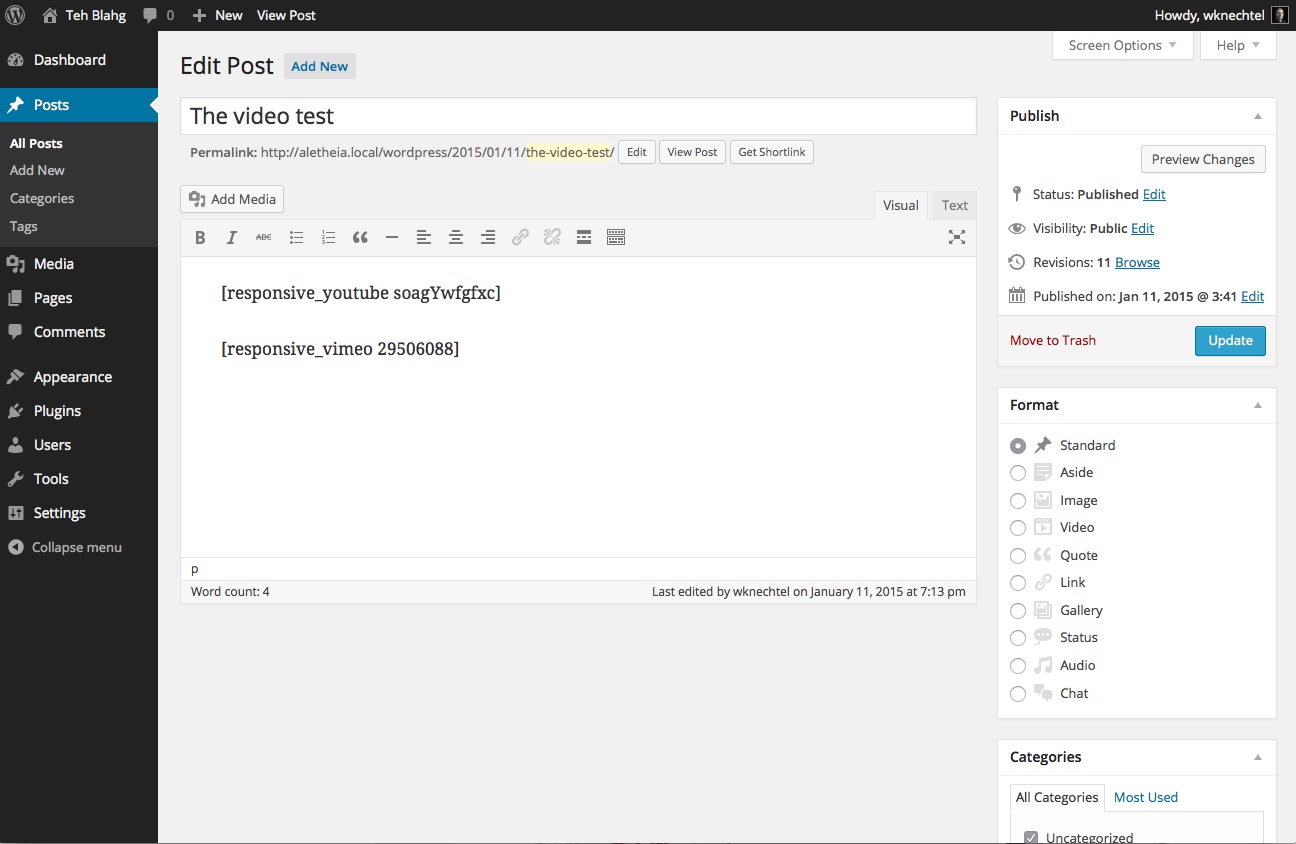Insert a blockquote in the post
1296x844 pixels.
coord(360,237)
